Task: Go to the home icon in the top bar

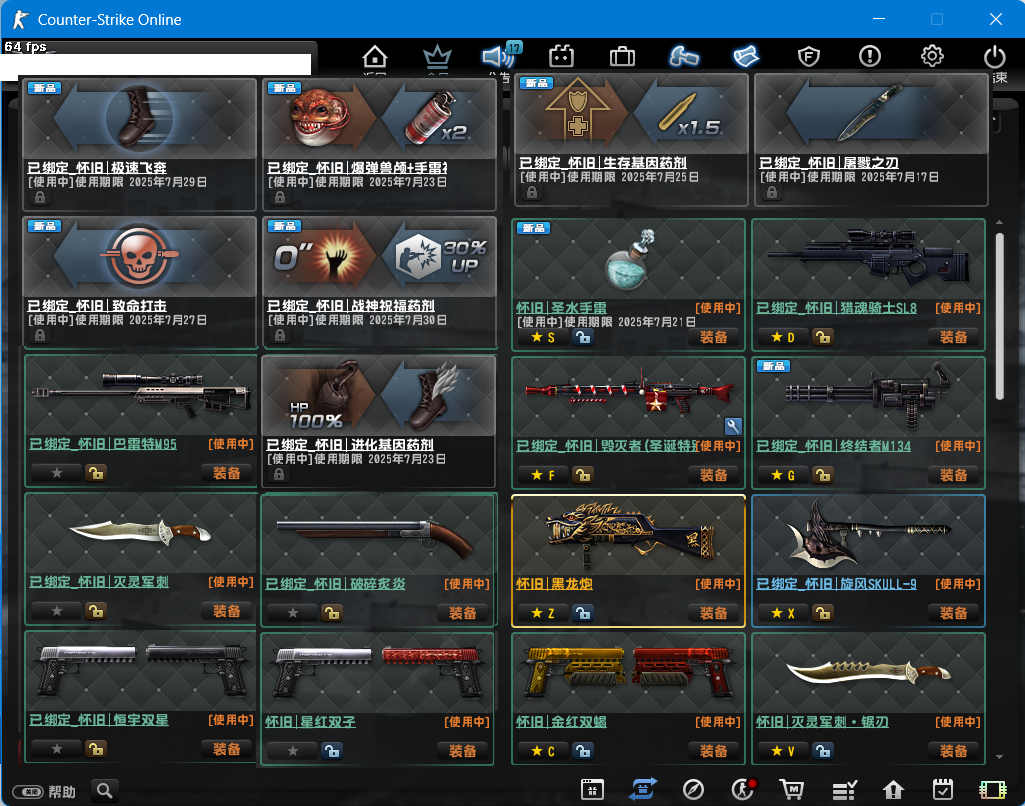Action: click(375, 57)
